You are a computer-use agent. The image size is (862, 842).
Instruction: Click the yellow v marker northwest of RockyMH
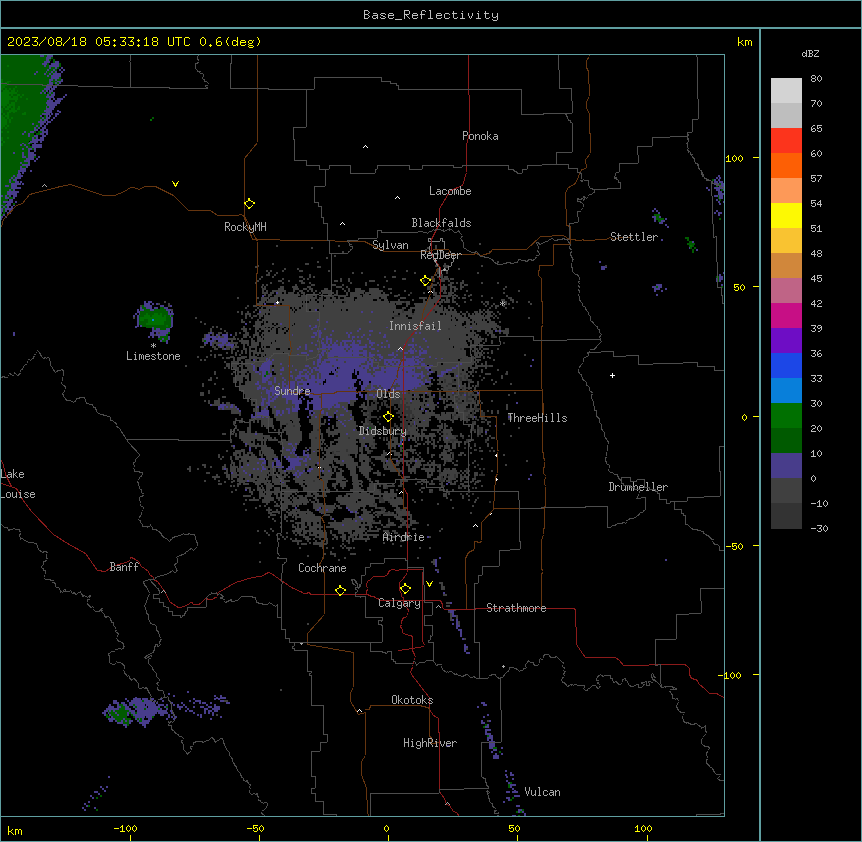click(x=175, y=184)
